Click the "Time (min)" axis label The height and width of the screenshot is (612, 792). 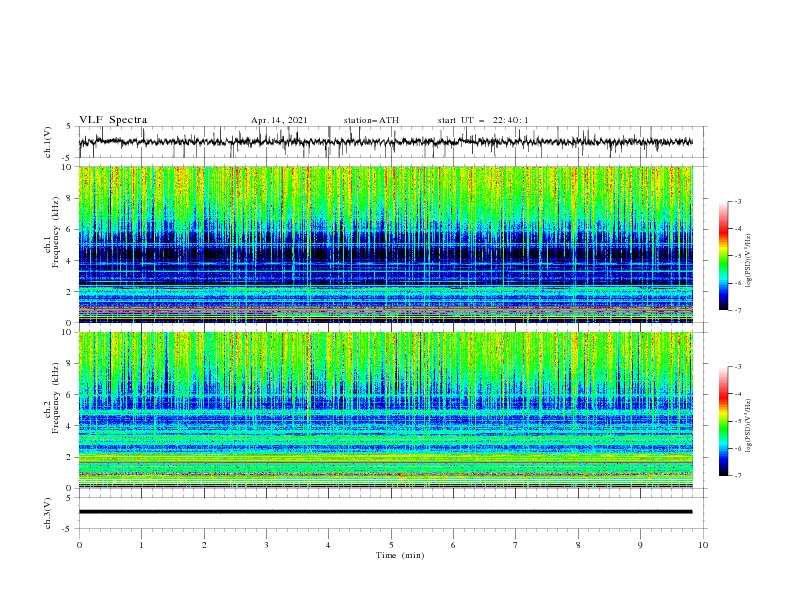coord(400,555)
